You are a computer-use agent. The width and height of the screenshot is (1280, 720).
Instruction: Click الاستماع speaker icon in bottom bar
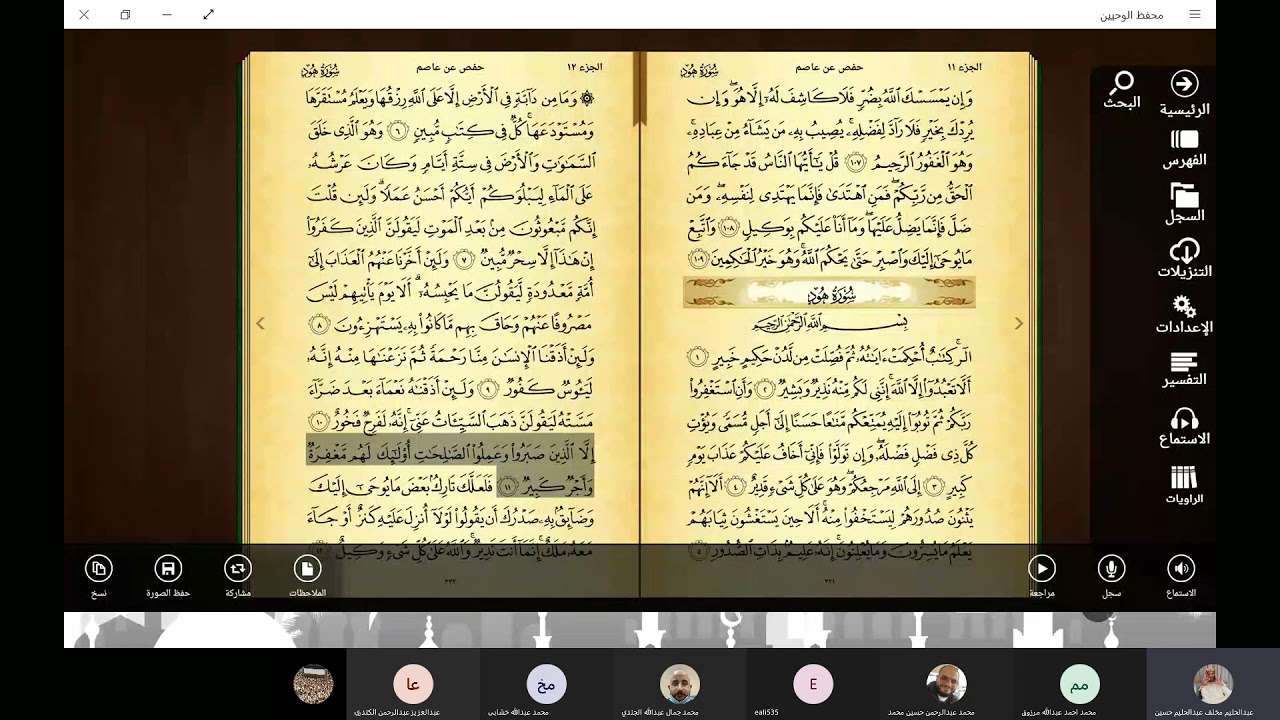pyautogui.click(x=1181, y=569)
